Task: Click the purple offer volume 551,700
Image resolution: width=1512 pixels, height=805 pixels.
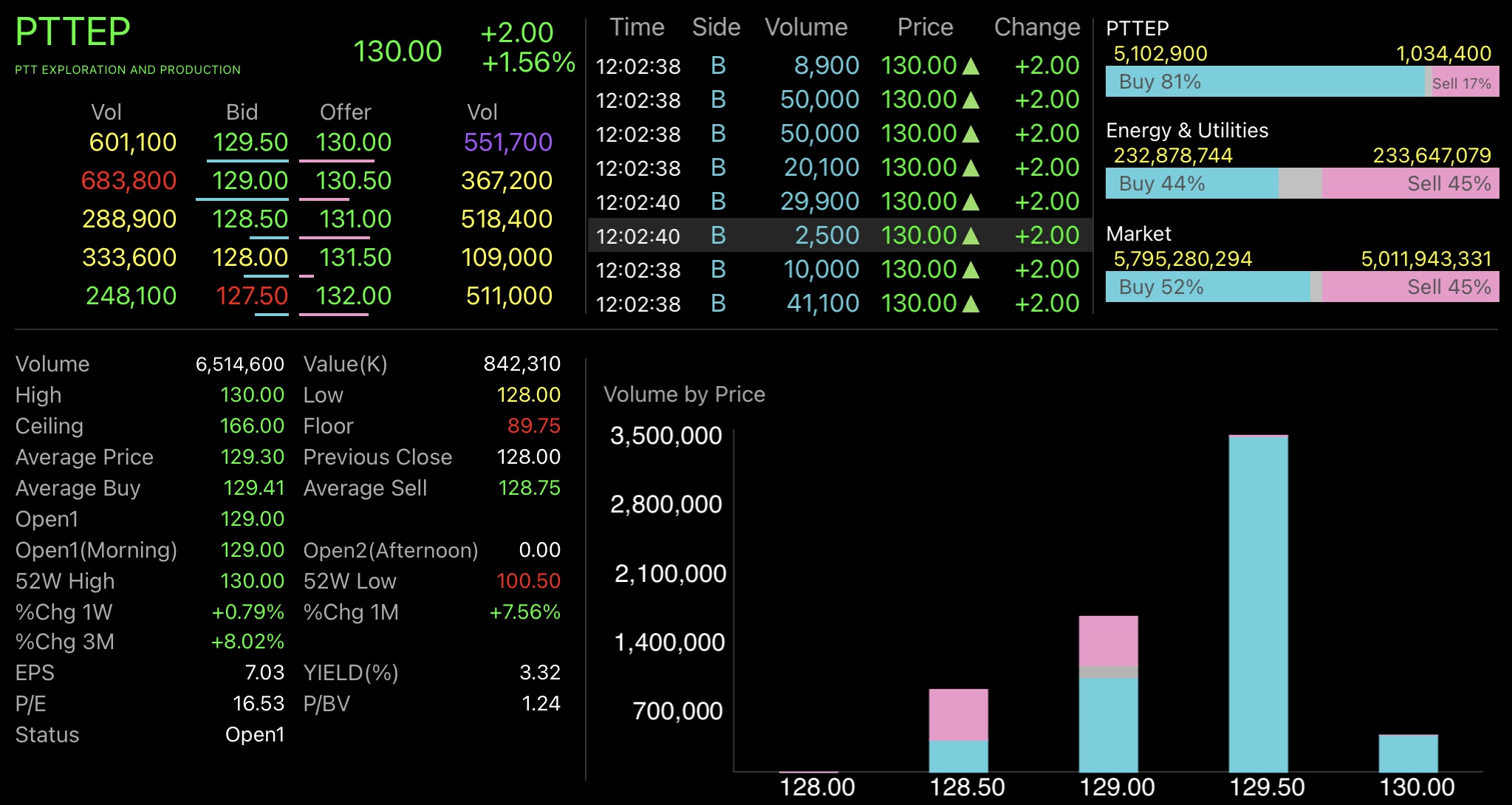Action: coord(507,142)
